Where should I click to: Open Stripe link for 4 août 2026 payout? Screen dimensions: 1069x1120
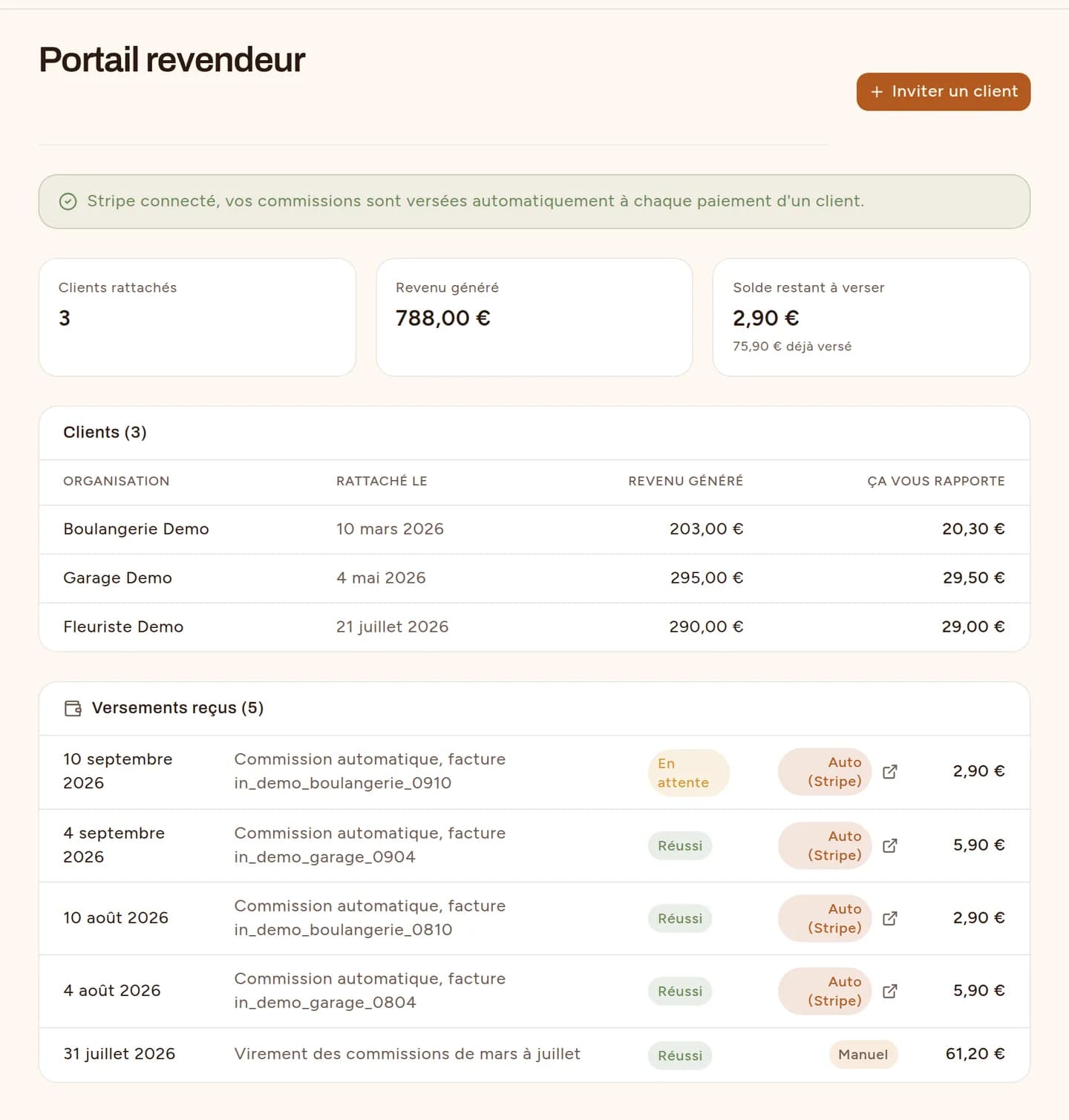click(889, 991)
